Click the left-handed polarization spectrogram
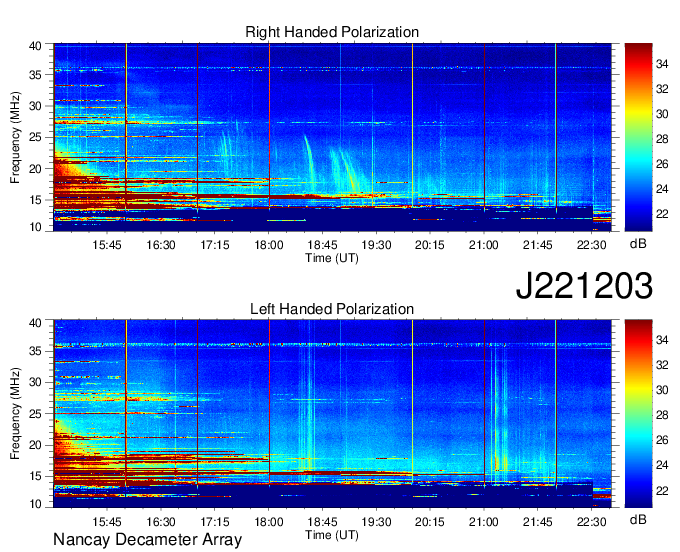The height and width of the screenshot is (552, 680). [x=332, y=413]
